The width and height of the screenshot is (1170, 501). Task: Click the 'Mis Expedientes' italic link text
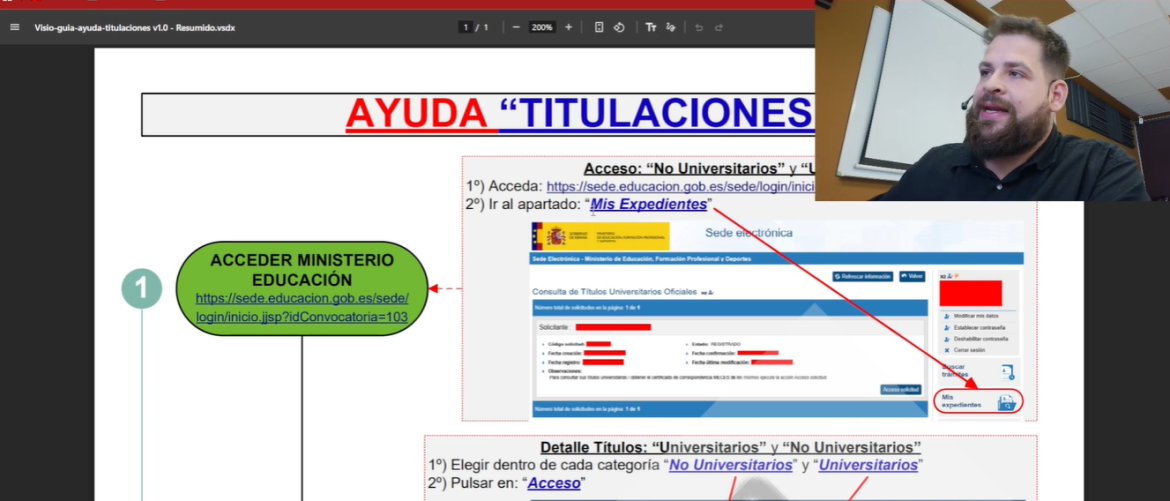pyautogui.click(x=648, y=204)
